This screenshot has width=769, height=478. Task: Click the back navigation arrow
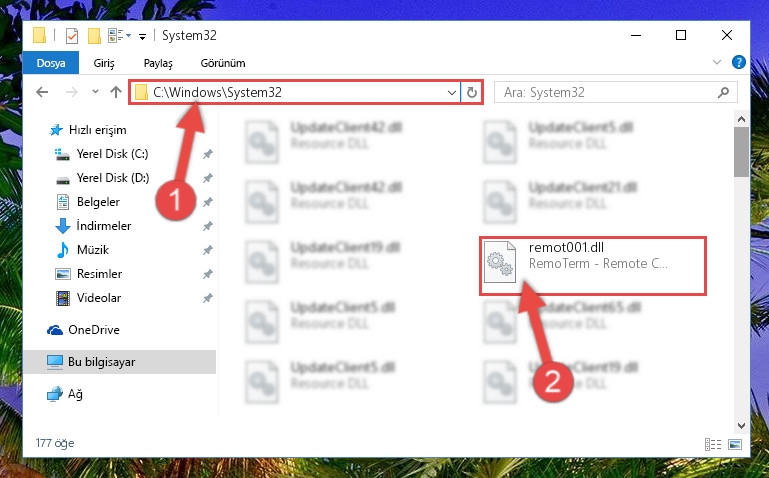[42, 92]
